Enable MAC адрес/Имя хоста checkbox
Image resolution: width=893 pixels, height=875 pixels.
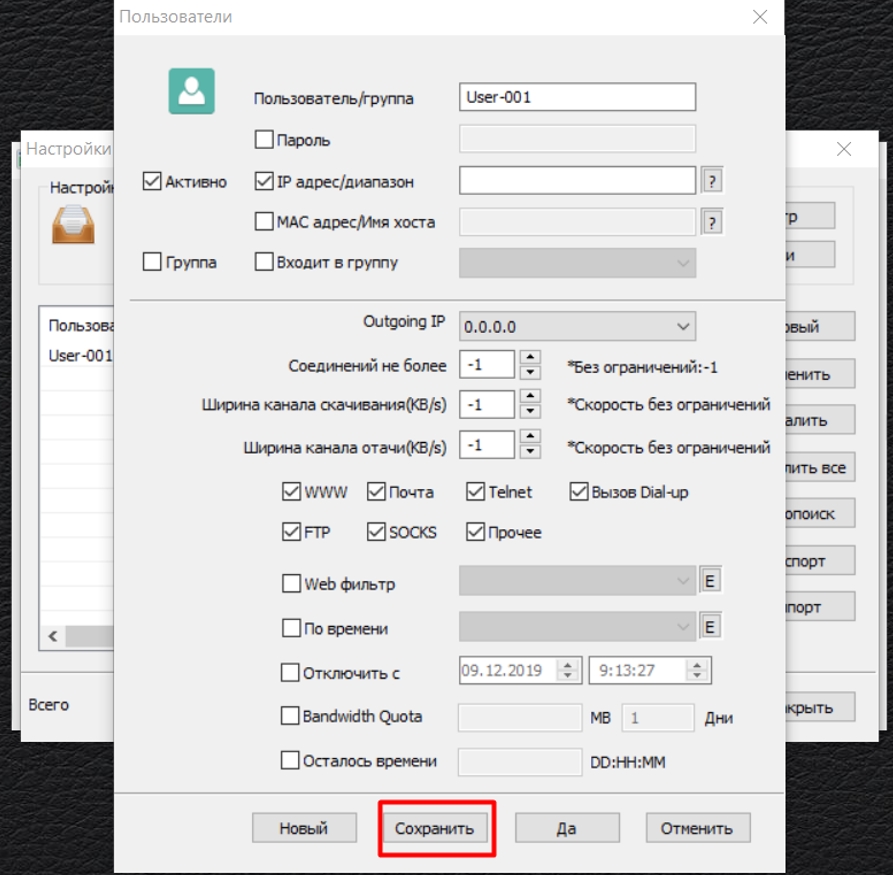coord(264,221)
